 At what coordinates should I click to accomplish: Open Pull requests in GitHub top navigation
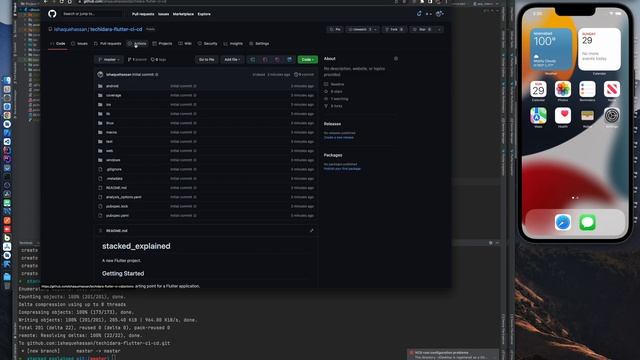pyautogui.click(x=143, y=14)
